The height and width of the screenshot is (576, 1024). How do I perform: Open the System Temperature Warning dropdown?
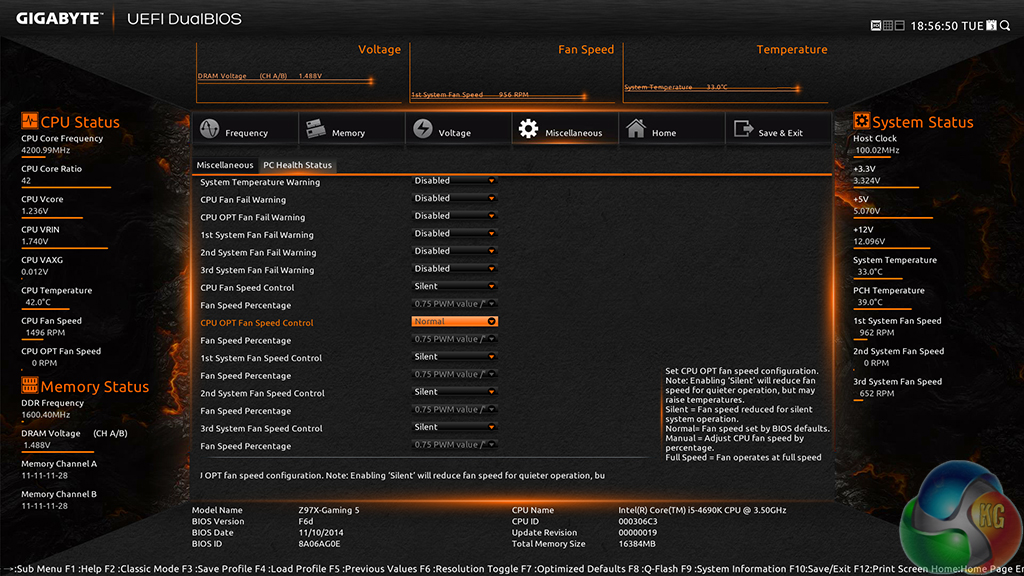point(455,181)
